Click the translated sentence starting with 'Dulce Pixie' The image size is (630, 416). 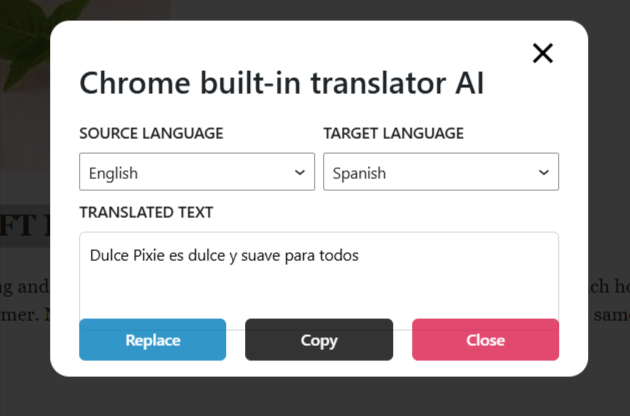pyautogui.click(x=224, y=256)
